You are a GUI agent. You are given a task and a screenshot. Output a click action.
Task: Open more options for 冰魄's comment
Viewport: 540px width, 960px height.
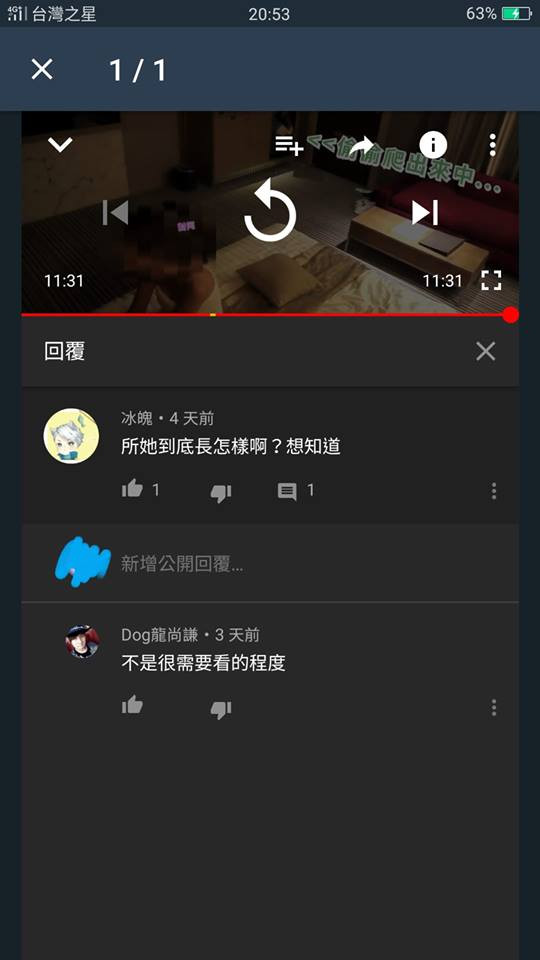click(493, 491)
